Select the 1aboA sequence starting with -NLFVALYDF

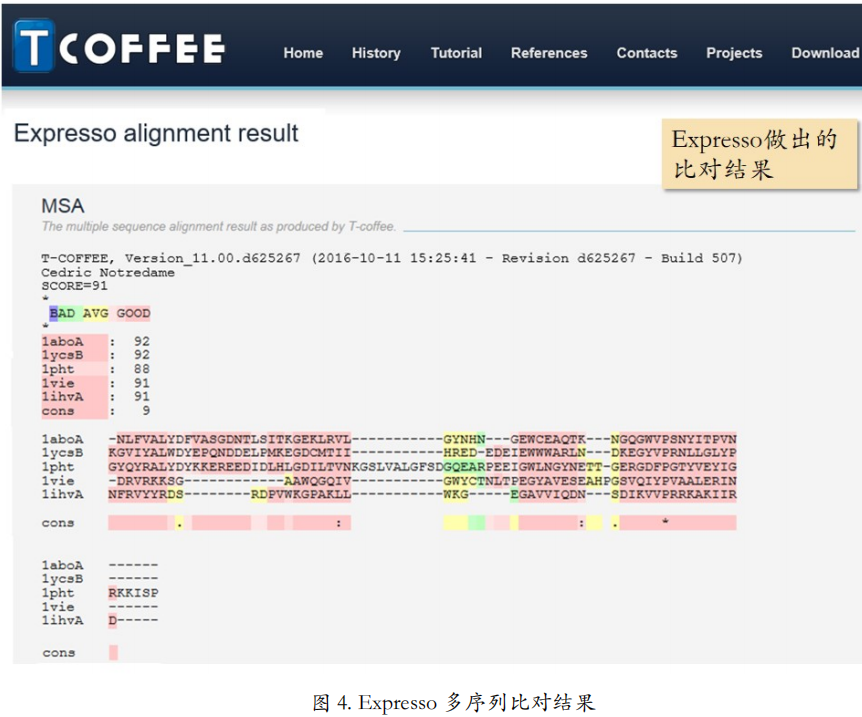422,439
